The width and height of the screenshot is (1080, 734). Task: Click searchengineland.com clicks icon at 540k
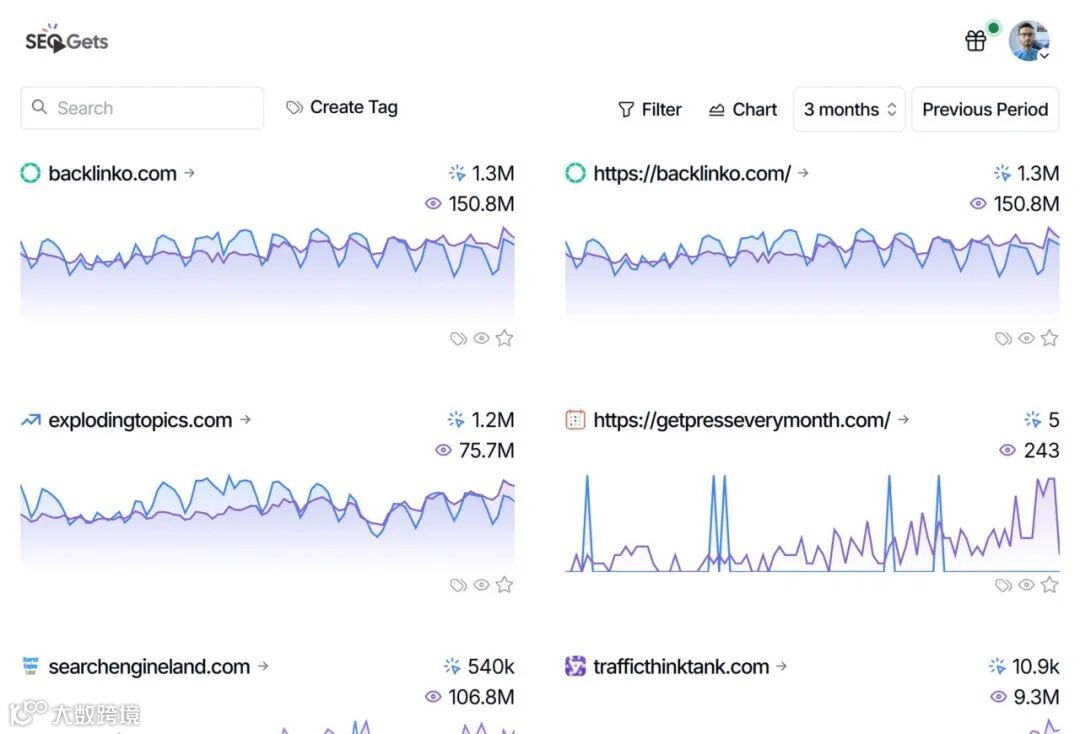(x=452, y=666)
